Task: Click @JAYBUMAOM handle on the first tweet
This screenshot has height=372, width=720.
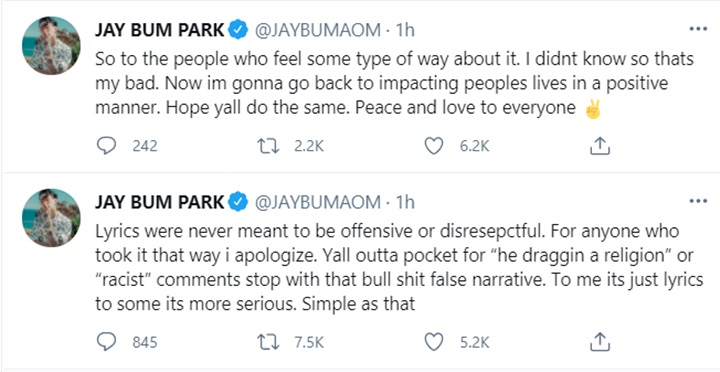Action: tap(317, 30)
